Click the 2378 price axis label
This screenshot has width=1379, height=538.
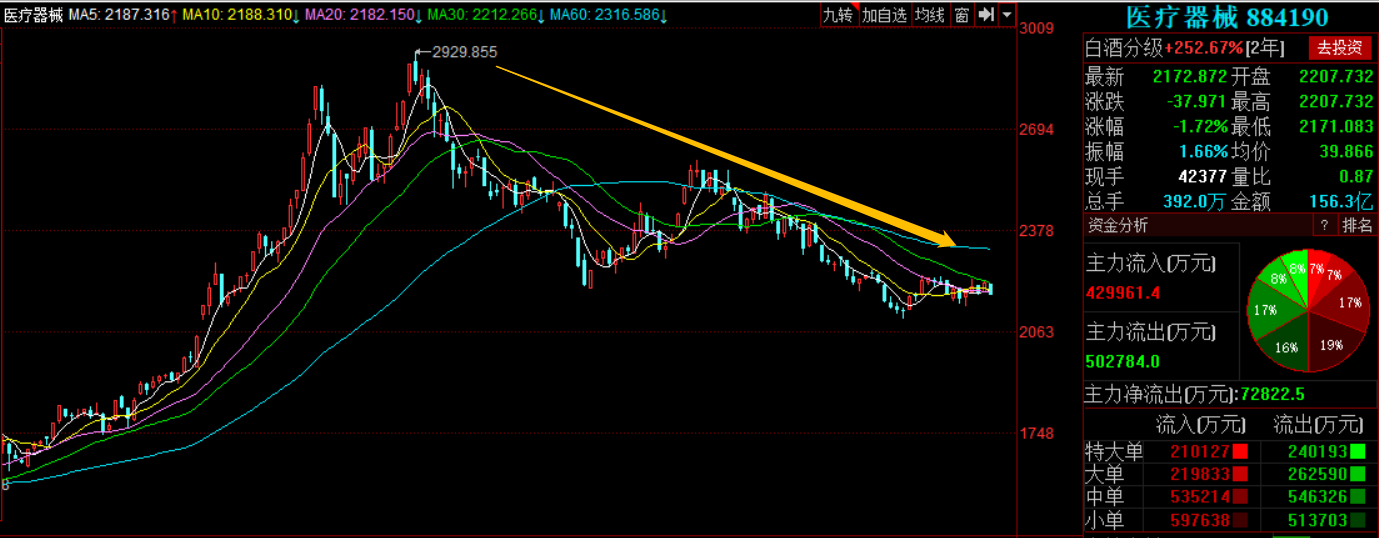1036,231
